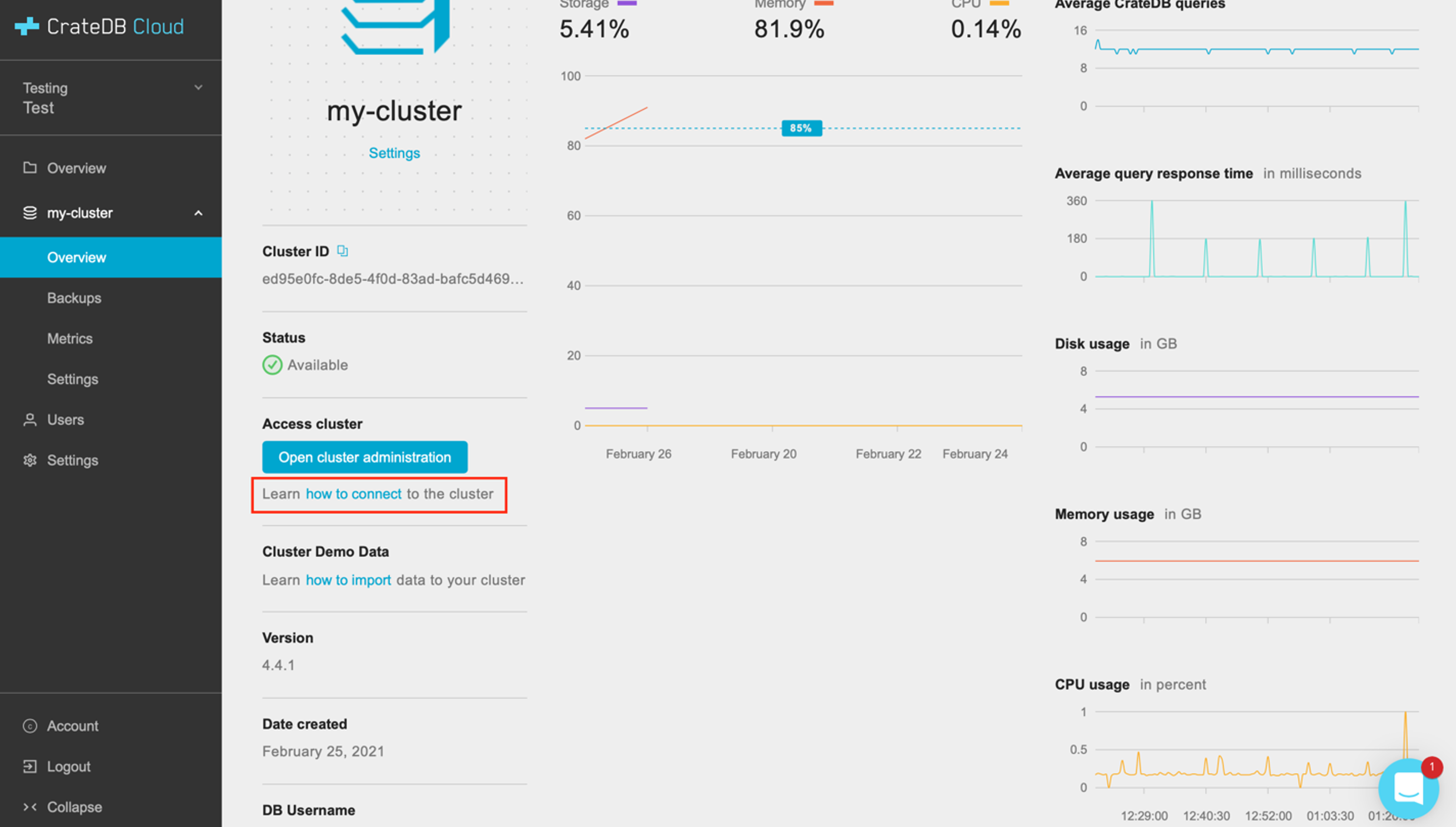Click the February 26 axis label
The width and height of the screenshot is (1456, 827).
(639, 454)
